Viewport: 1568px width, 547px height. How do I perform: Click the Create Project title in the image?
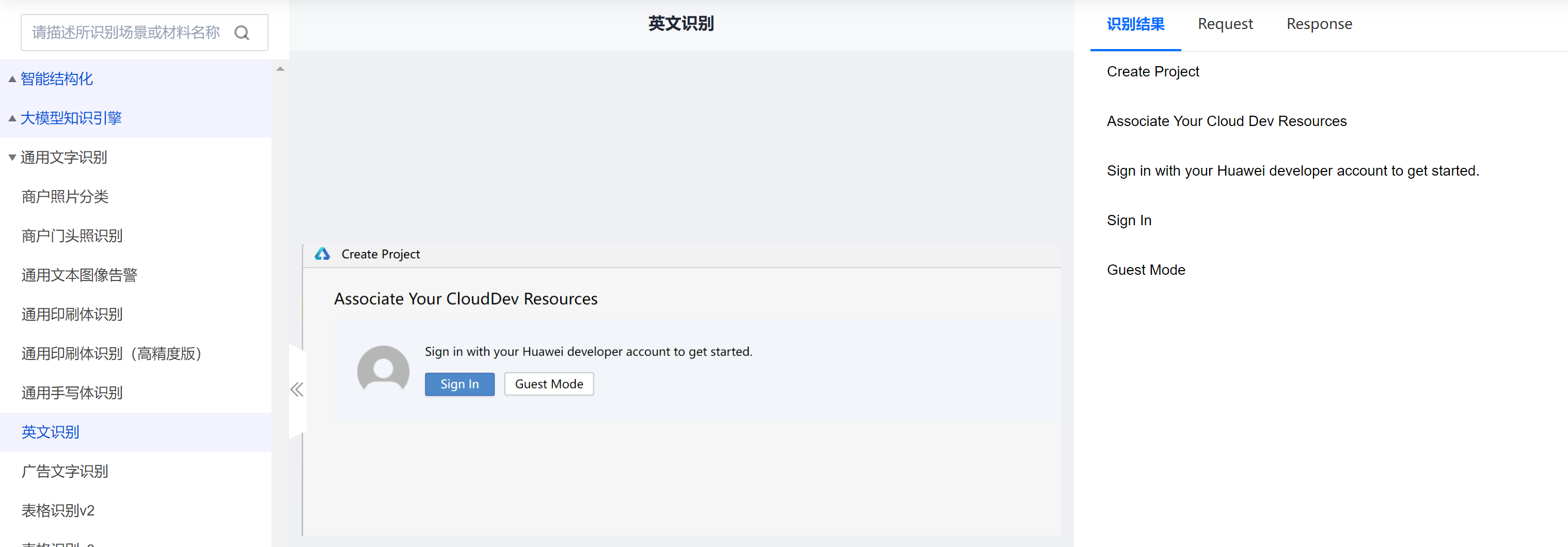point(381,255)
